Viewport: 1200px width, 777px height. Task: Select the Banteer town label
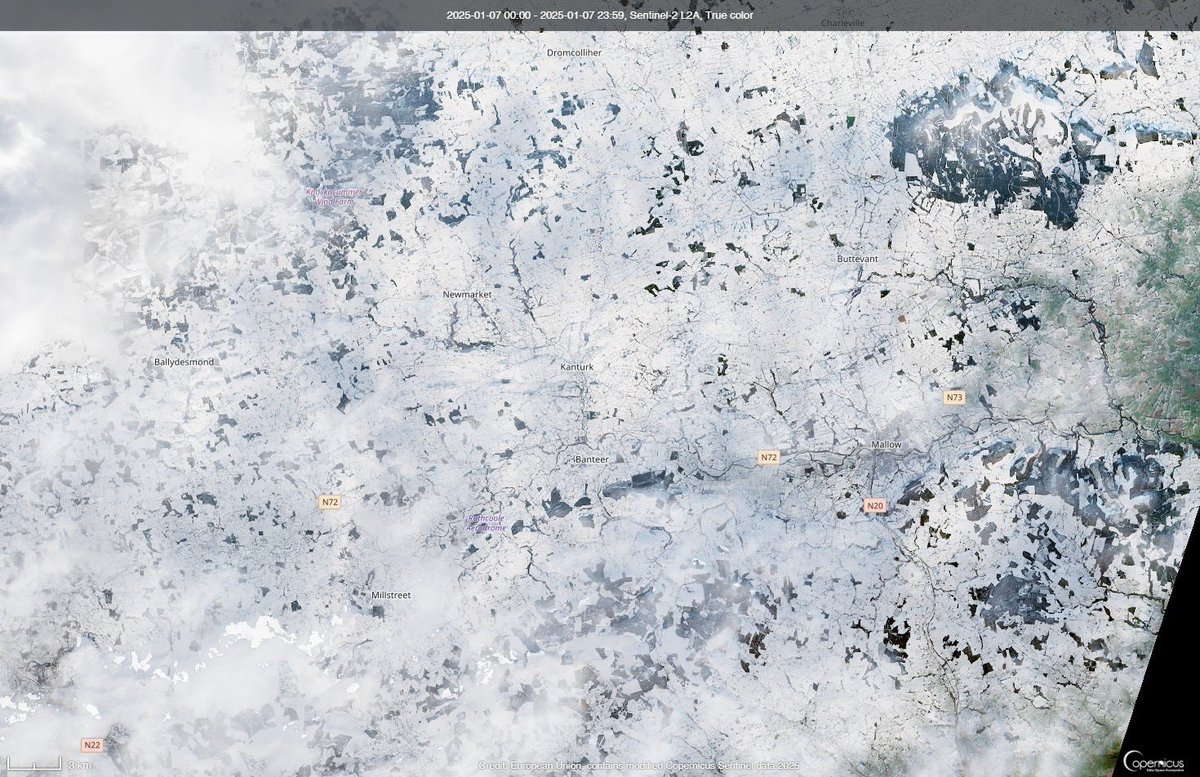click(592, 458)
